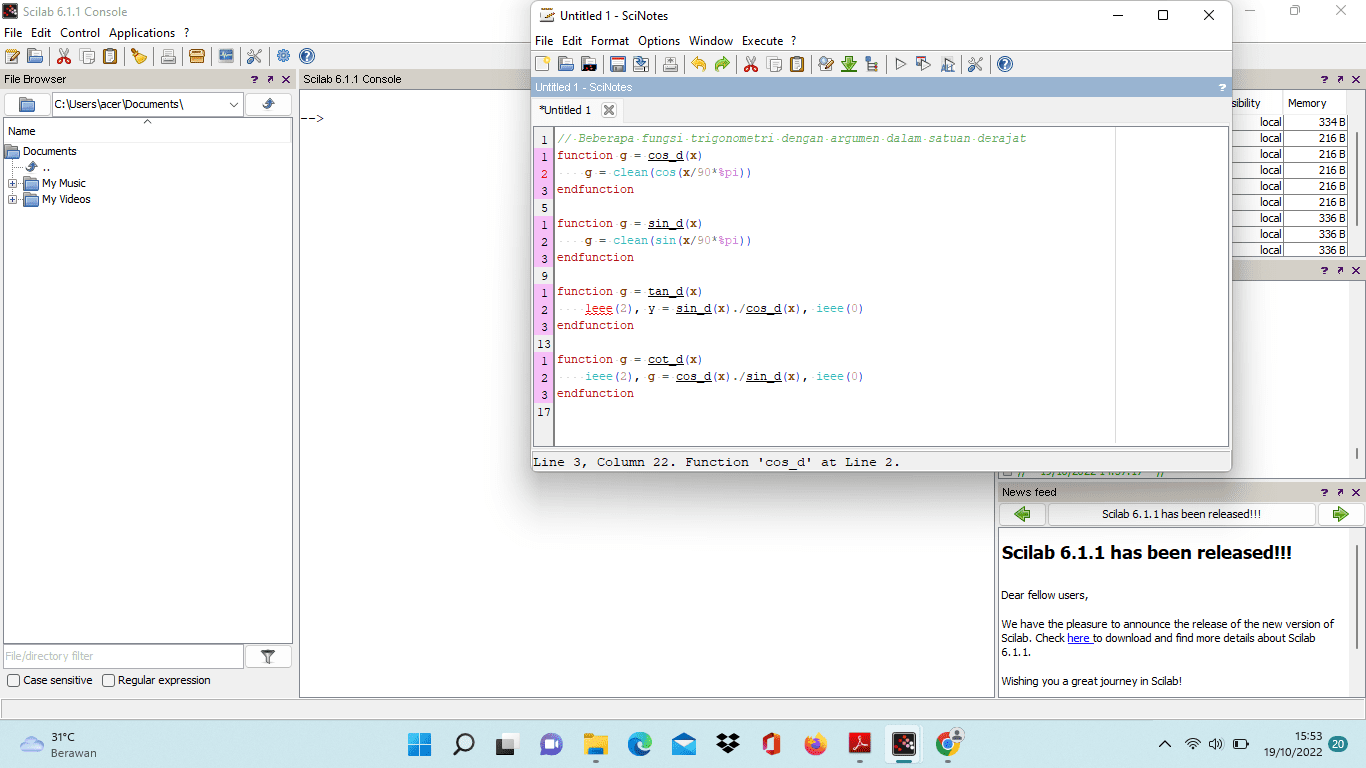Open Windows Start menu on taskbar
Image resolution: width=1366 pixels, height=768 pixels.
coord(420,744)
